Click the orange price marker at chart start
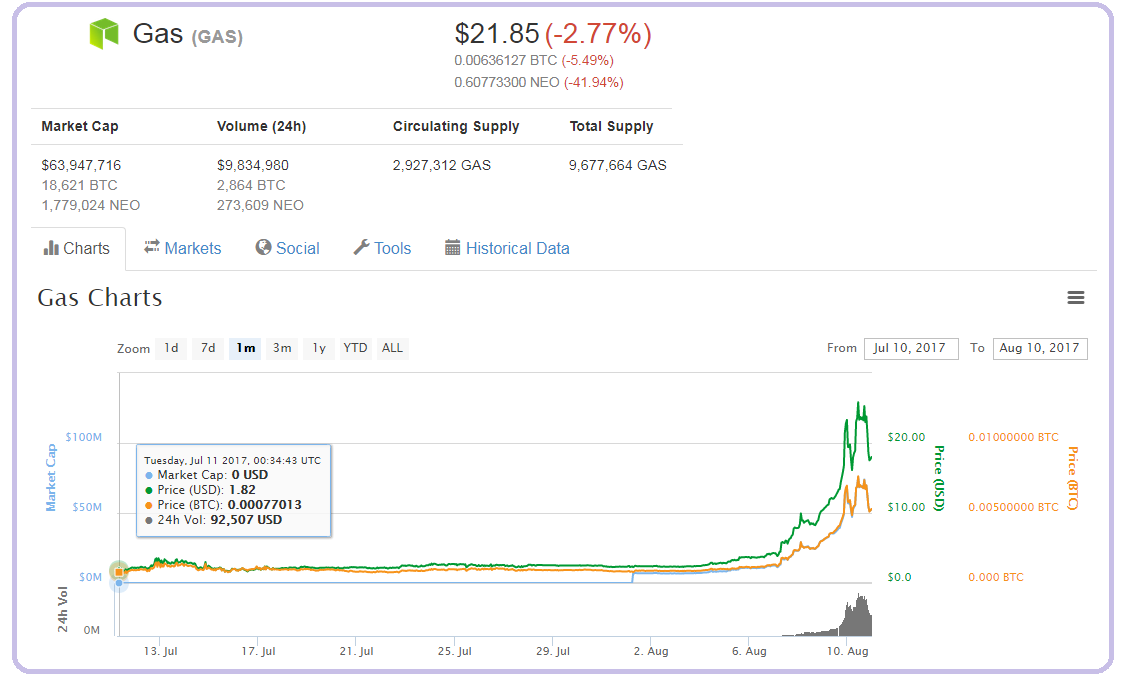Screen dimensions: 1125x687 [x=119, y=572]
